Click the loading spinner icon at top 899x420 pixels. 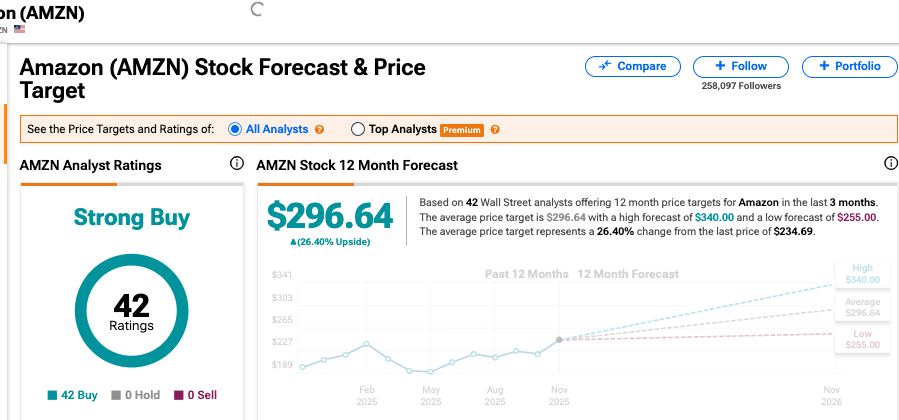coord(256,10)
